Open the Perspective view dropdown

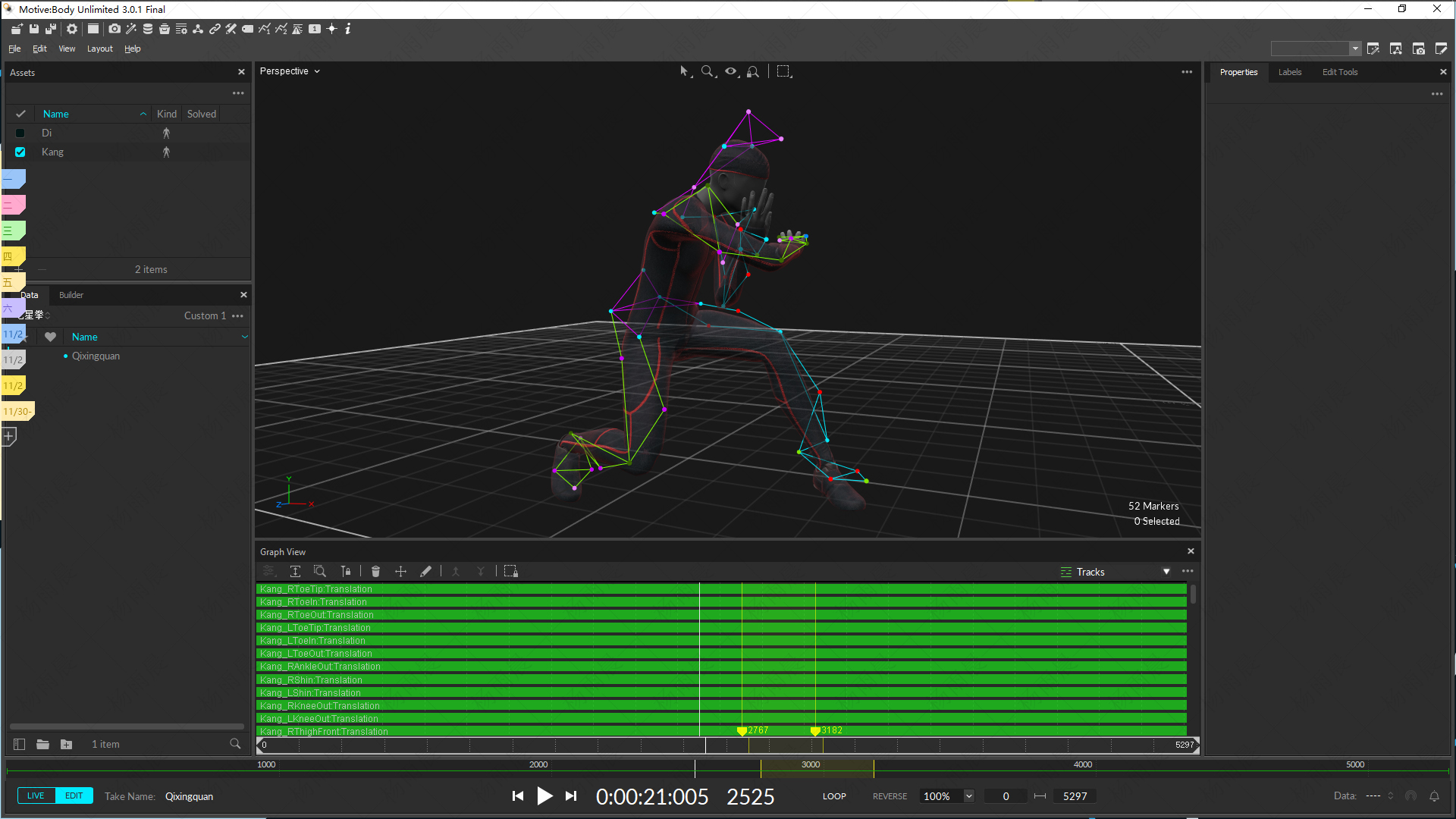[290, 71]
